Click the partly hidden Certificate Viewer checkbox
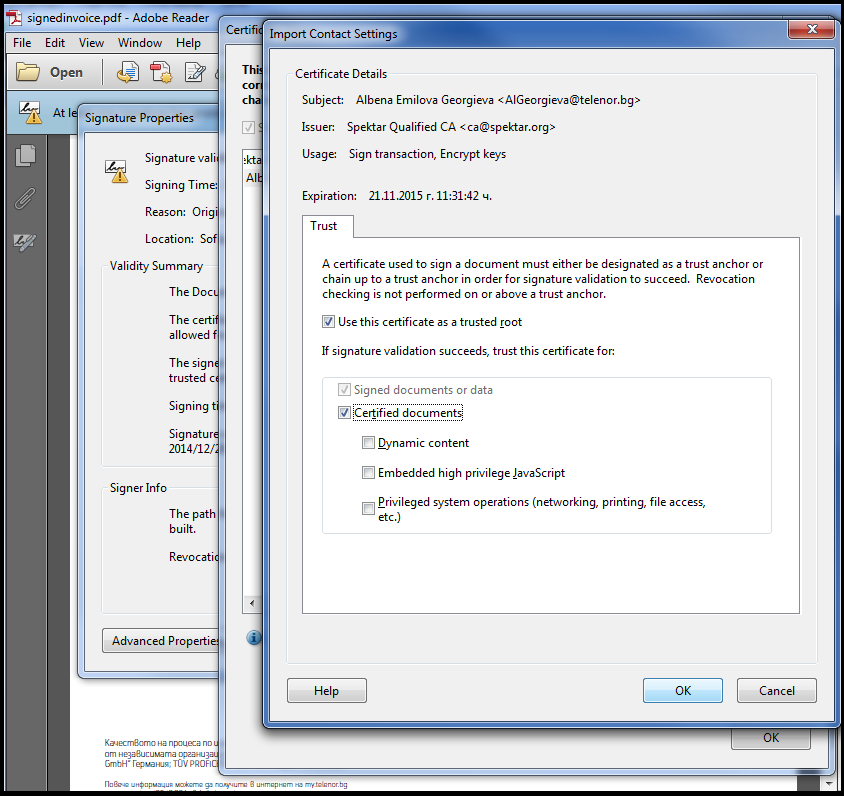The width and height of the screenshot is (844, 796). [x=248, y=127]
